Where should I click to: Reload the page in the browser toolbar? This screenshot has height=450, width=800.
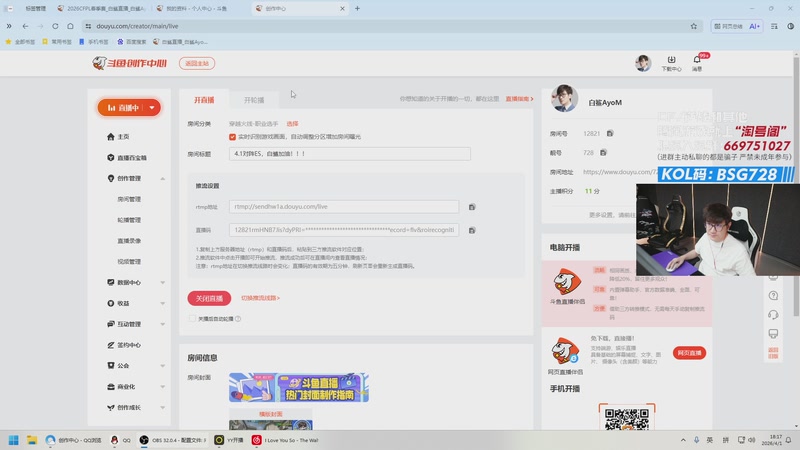[x=55, y=26]
